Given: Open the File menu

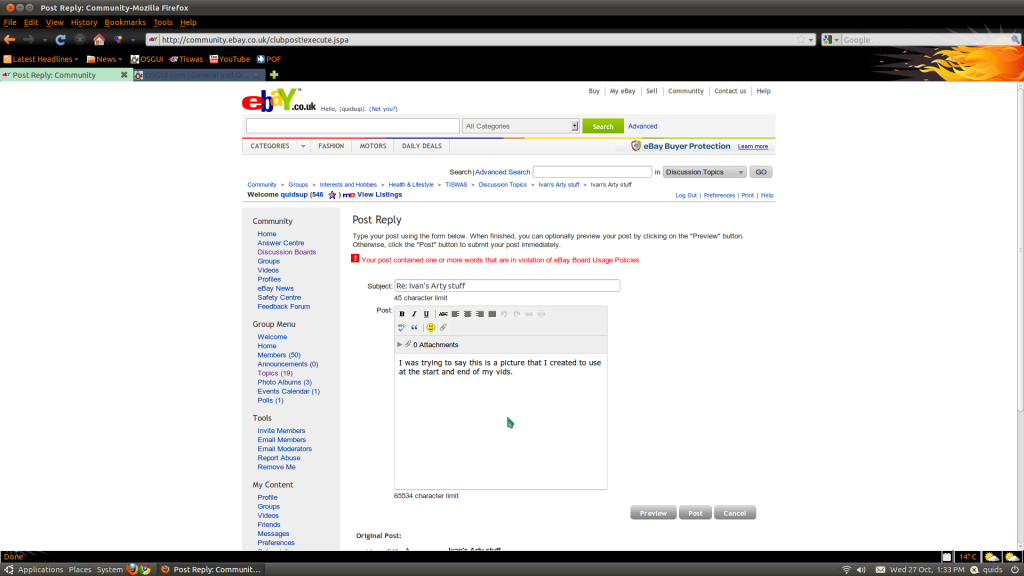Looking at the screenshot, I should point(10,22).
